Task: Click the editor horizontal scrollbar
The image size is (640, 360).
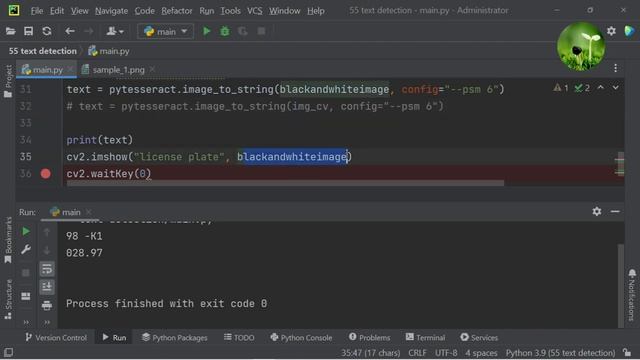Action: point(285,183)
